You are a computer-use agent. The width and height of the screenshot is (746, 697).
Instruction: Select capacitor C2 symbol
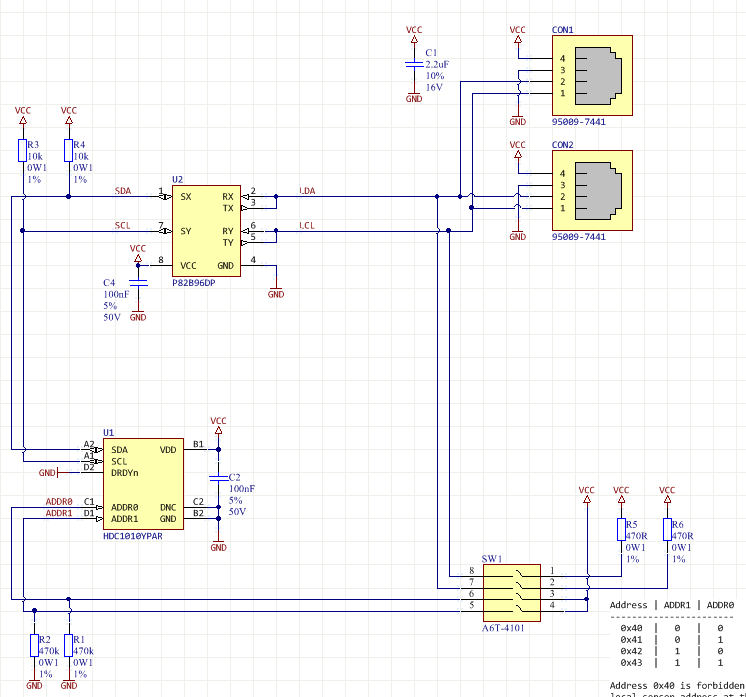point(218,478)
